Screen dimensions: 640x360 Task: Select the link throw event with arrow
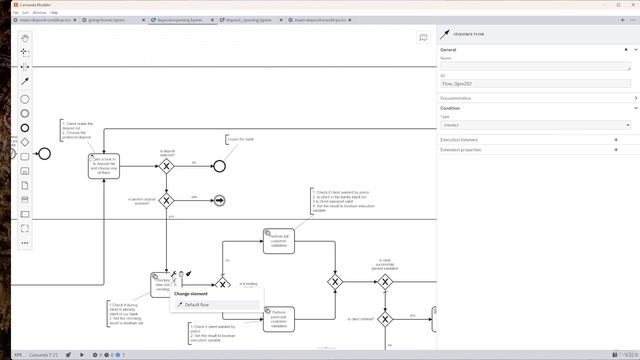pyautogui.click(x=220, y=200)
